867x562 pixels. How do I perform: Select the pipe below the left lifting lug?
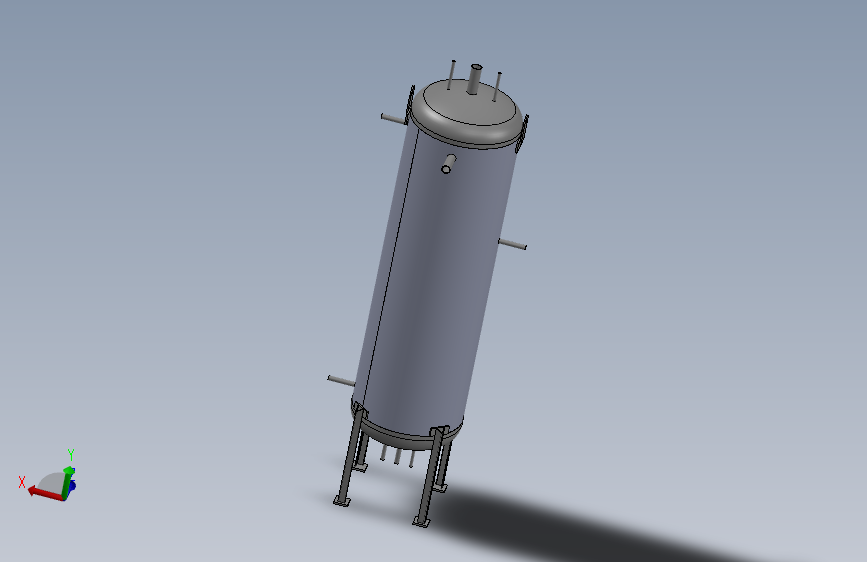pos(393,118)
